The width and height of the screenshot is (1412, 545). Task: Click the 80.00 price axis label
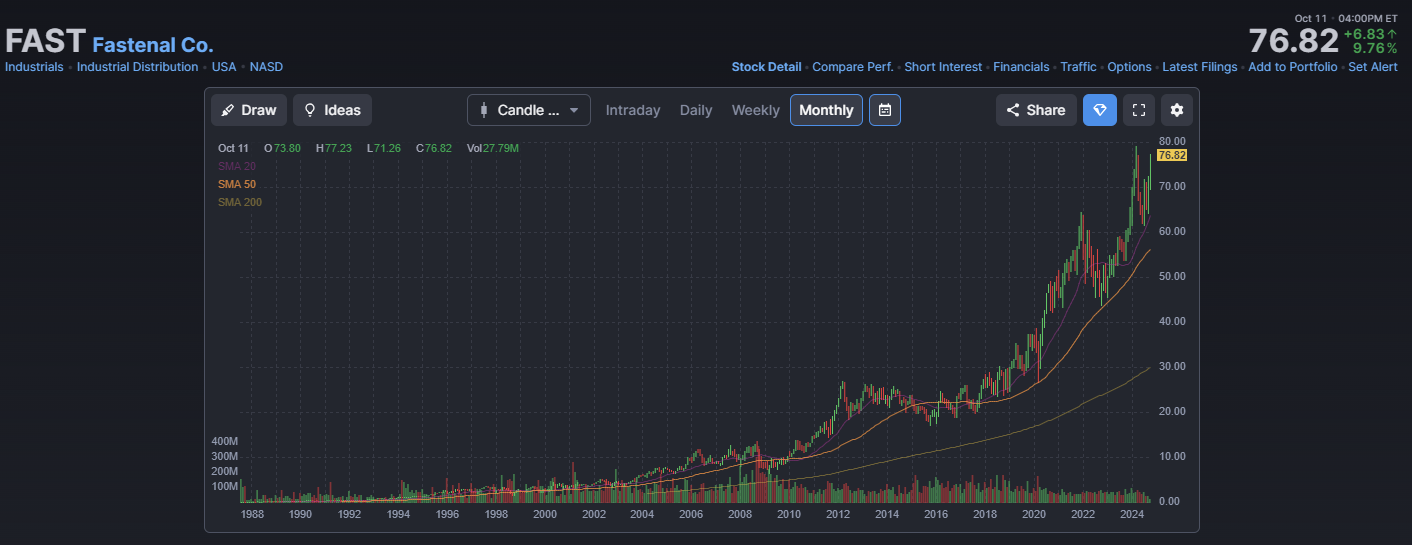click(1172, 141)
